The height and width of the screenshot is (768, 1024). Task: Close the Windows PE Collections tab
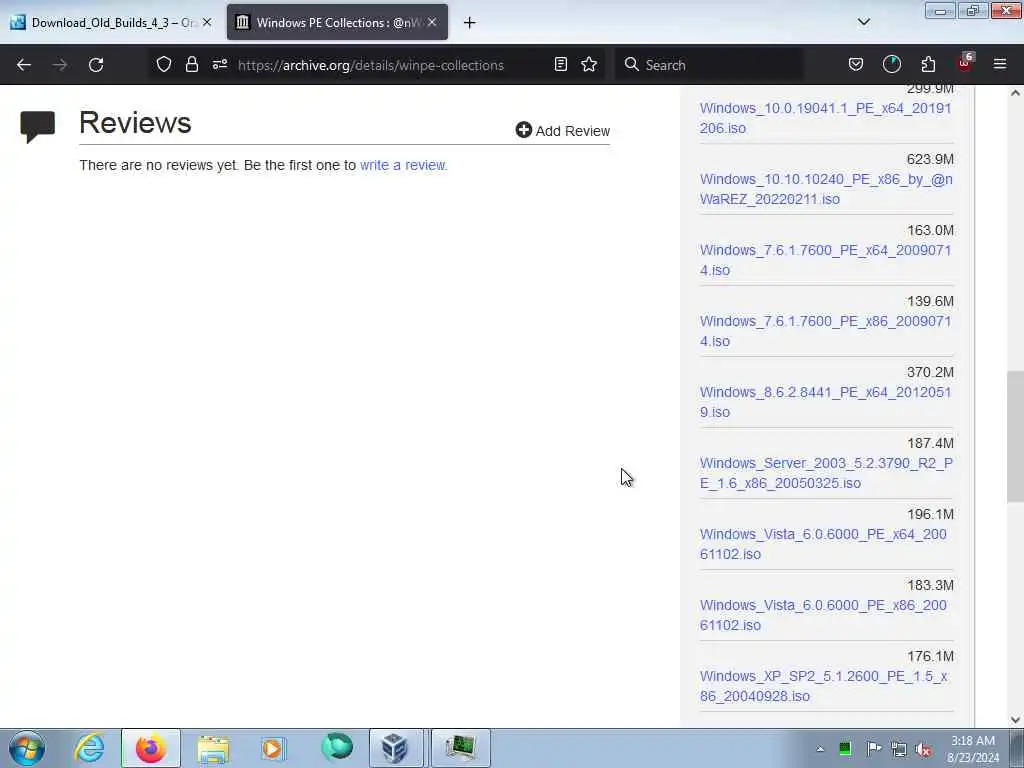[x=432, y=22]
